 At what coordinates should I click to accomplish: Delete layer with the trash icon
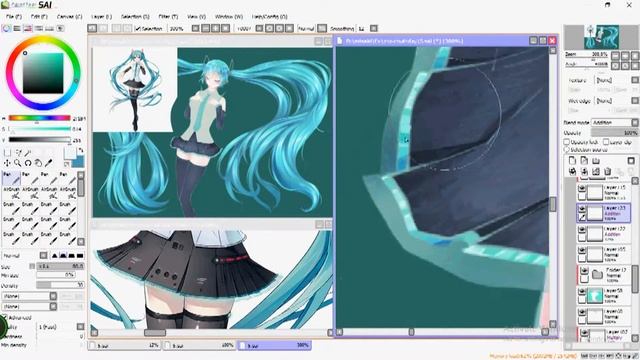(x=607, y=171)
